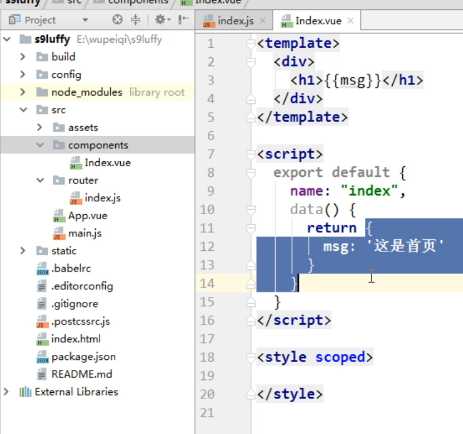The height and width of the screenshot is (434, 463).
Task: Fold the script tag at line 7
Action: click(x=251, y=154)
